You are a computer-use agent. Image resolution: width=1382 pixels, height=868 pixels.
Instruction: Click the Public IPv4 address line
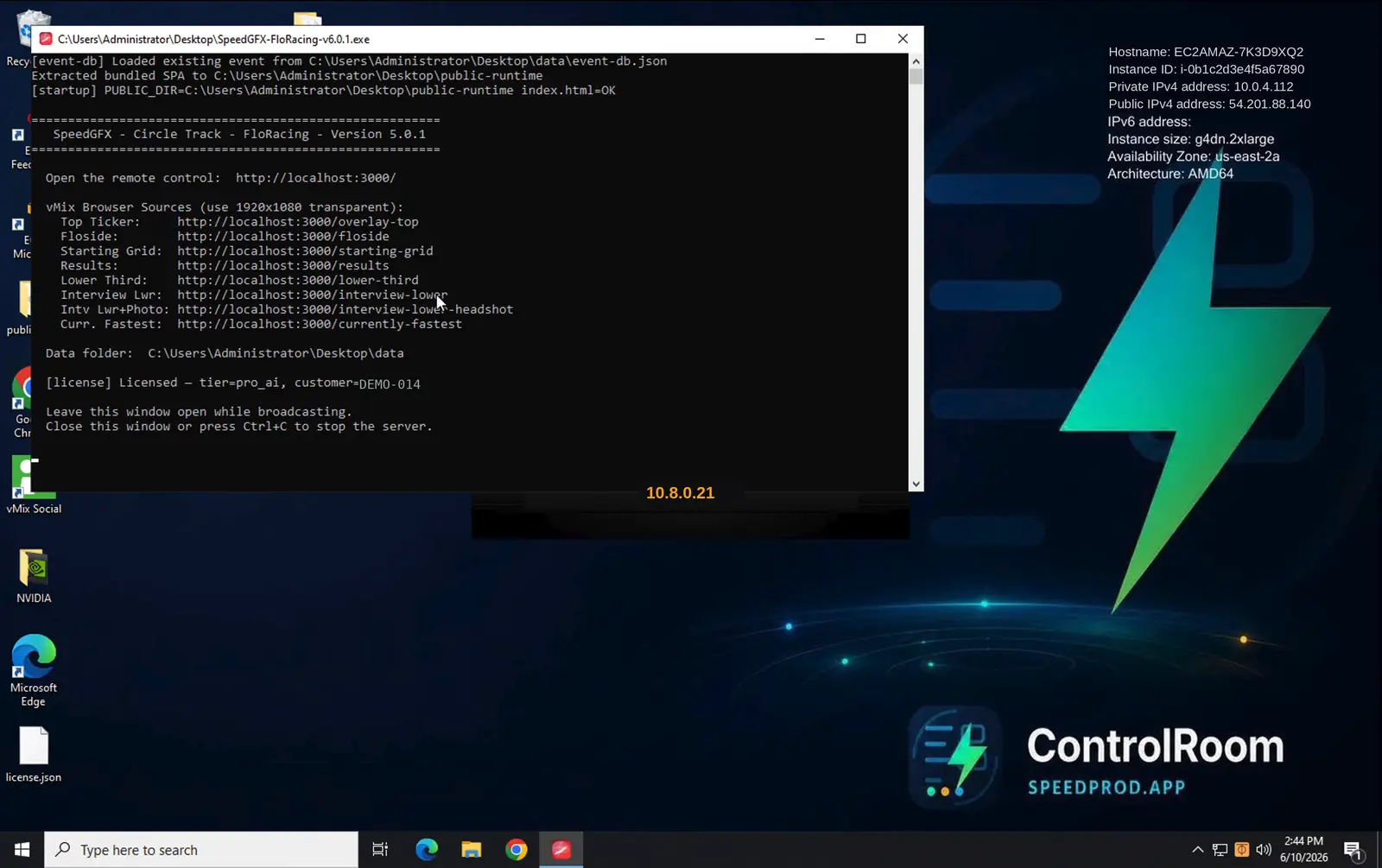1209,104
